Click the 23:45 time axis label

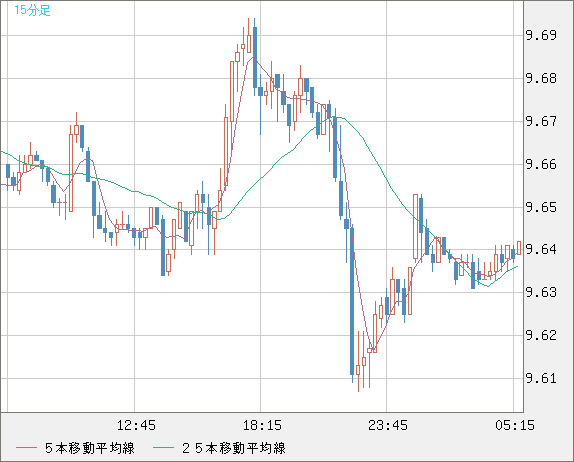coord(388,425)
